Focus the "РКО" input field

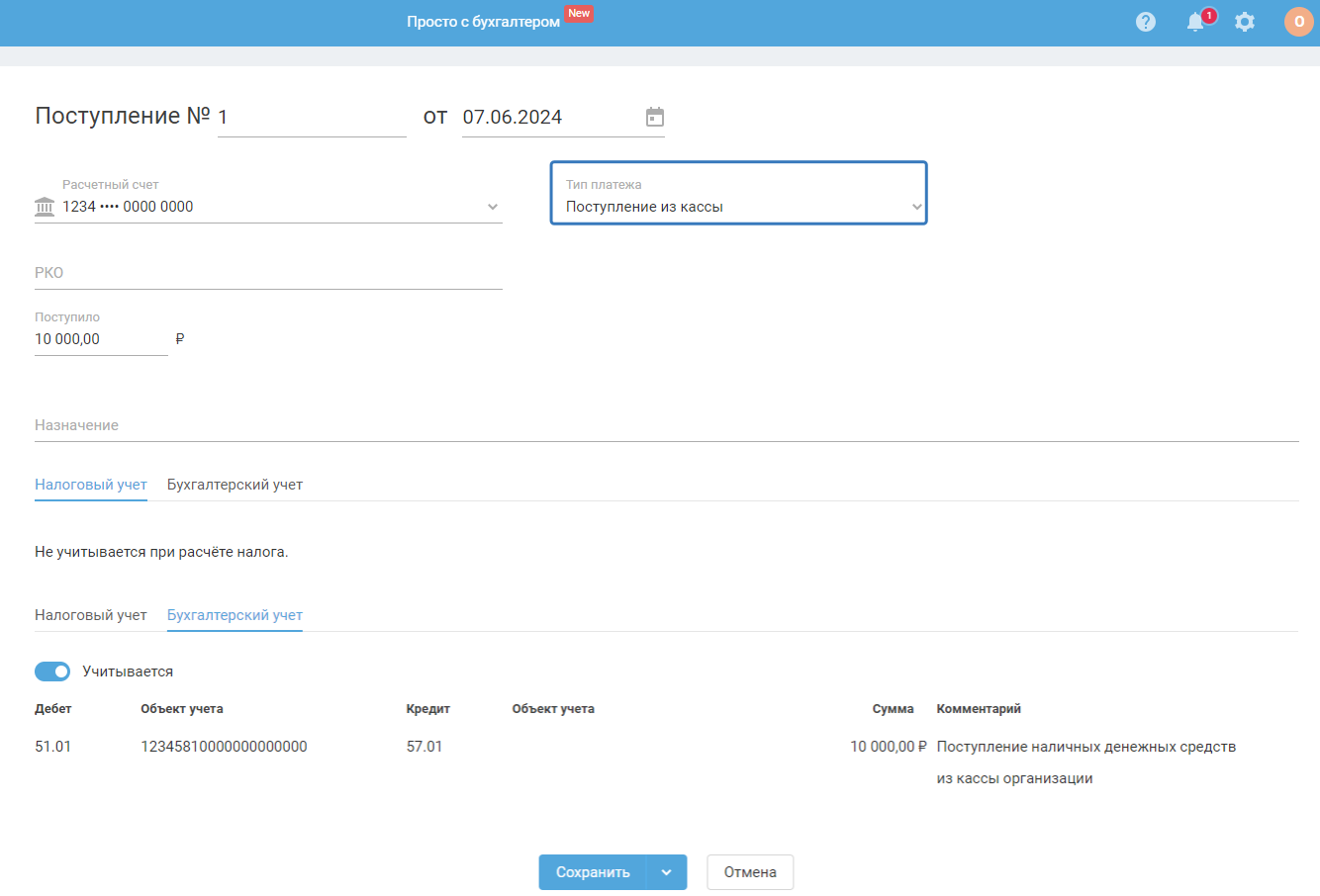coord(267,273)
